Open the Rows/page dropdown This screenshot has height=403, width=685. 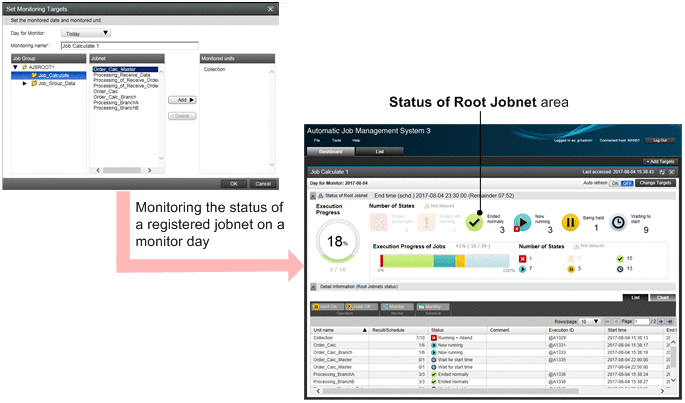(x=589, y=322)
